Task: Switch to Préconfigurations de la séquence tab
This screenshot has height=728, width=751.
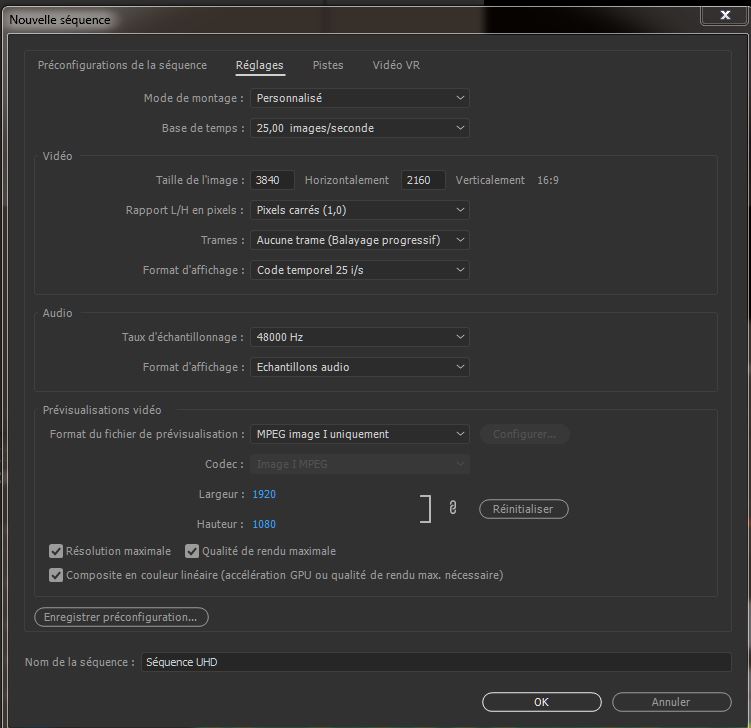Action: (x=122, y=65)
